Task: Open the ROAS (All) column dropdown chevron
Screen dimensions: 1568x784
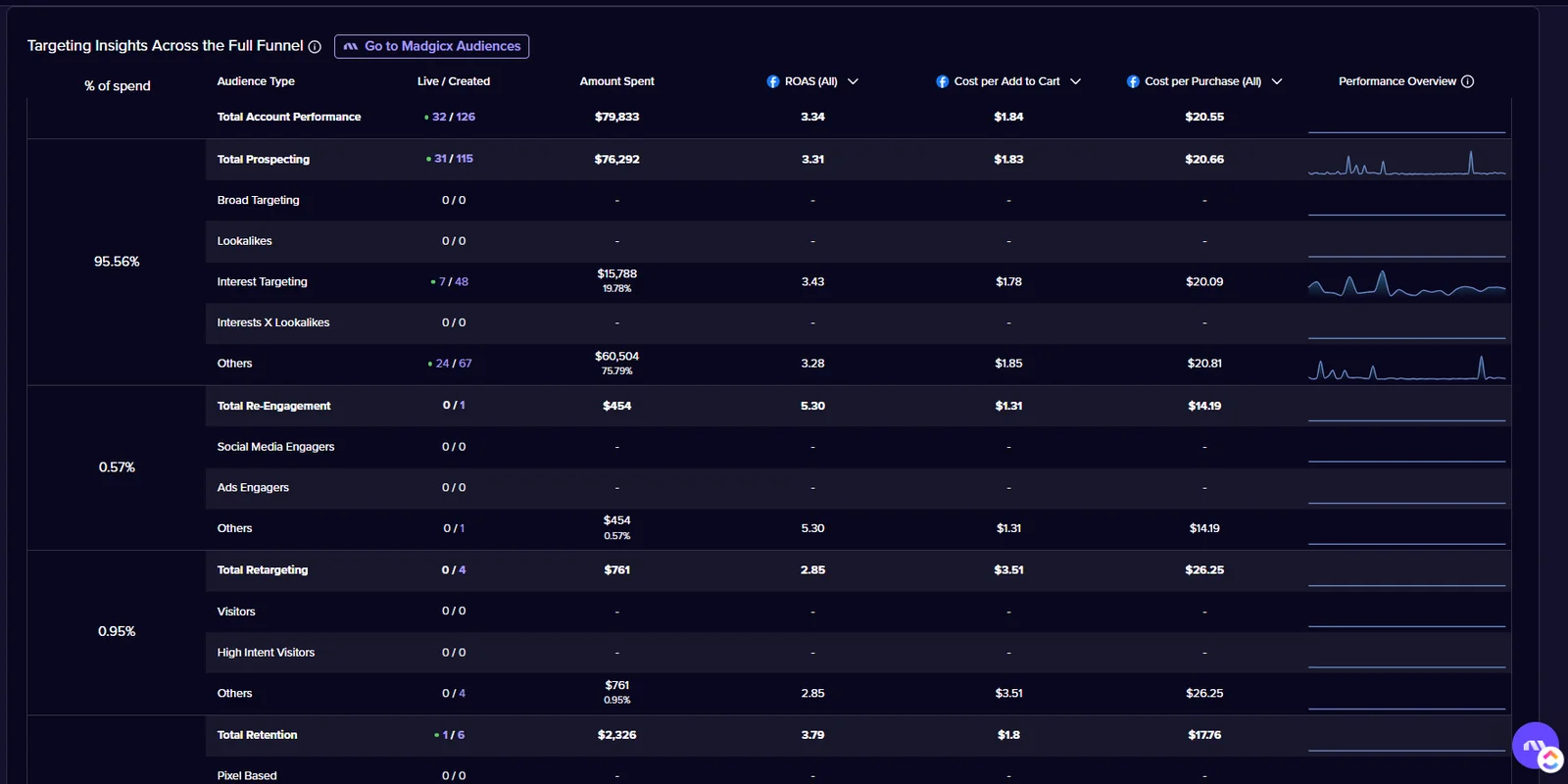Action: [853, 81]
